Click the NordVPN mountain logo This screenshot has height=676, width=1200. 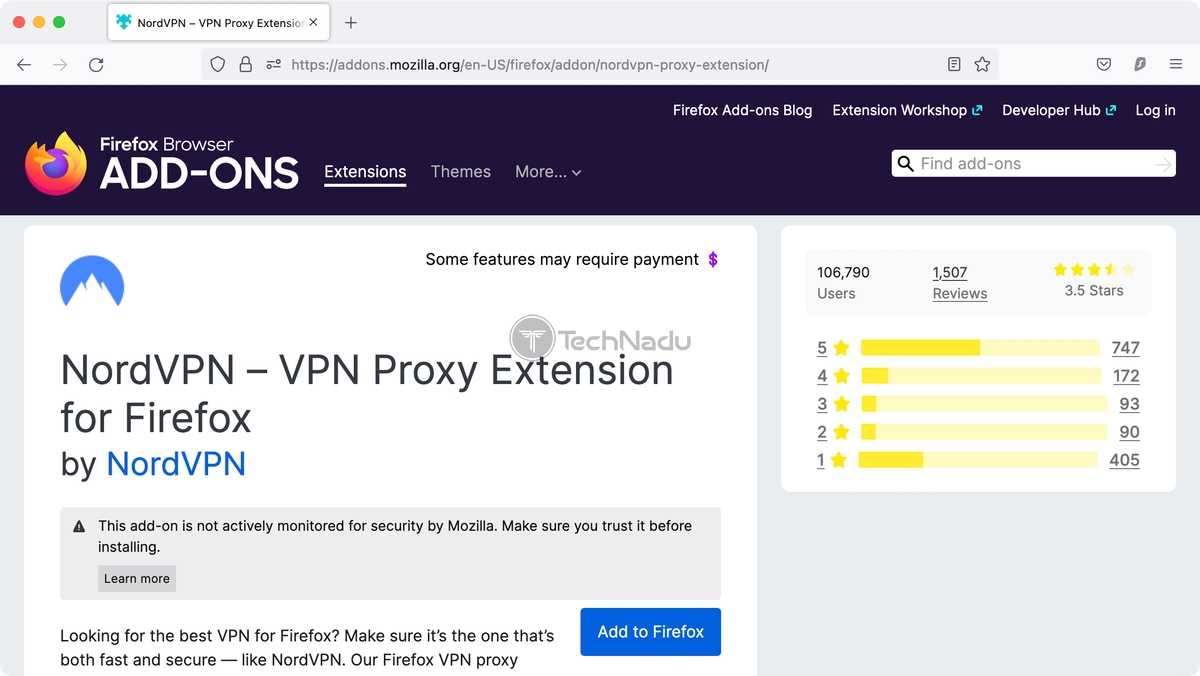[x=92, y=281]
